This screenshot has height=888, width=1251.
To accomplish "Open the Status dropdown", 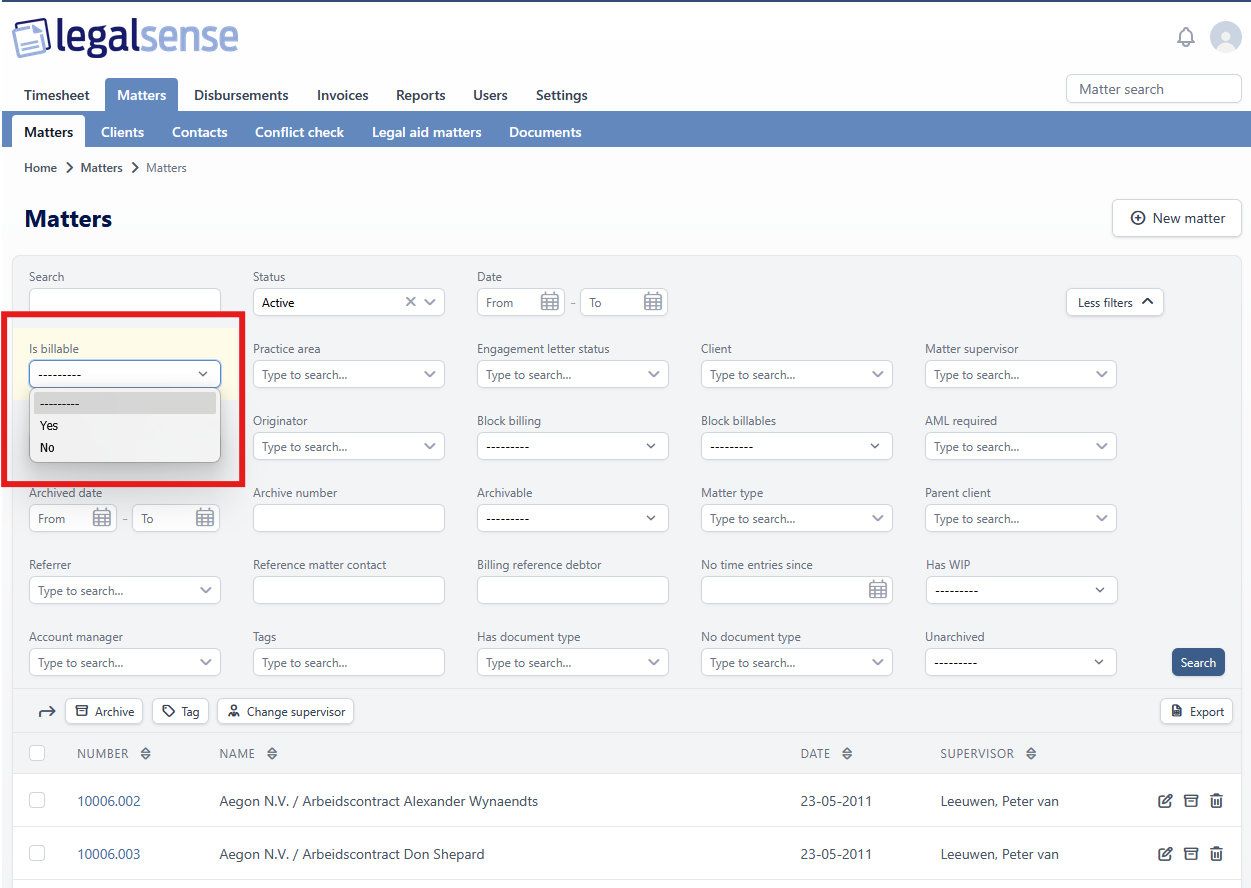I will point(349,302).
